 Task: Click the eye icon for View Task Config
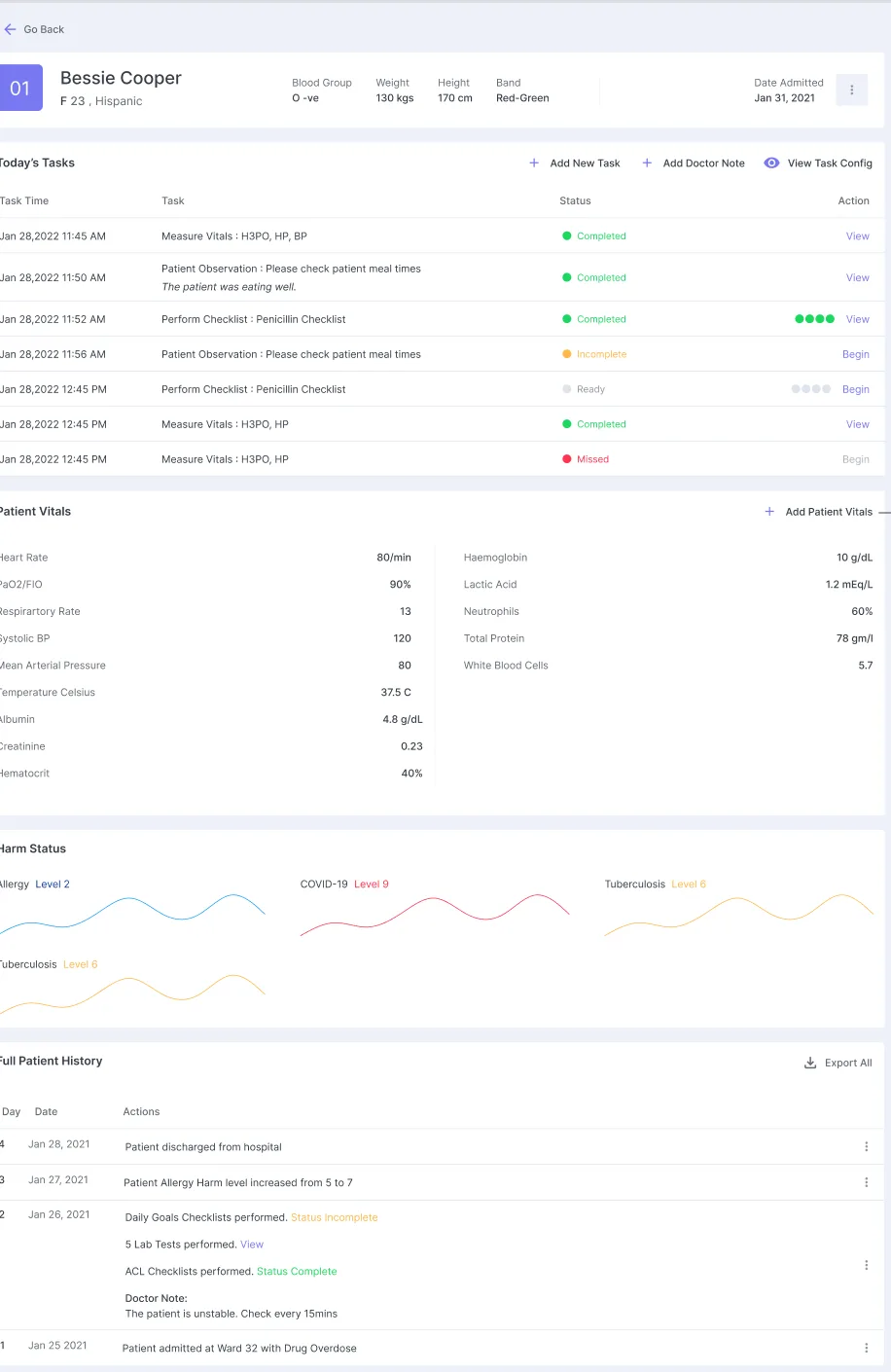point(771,163)
